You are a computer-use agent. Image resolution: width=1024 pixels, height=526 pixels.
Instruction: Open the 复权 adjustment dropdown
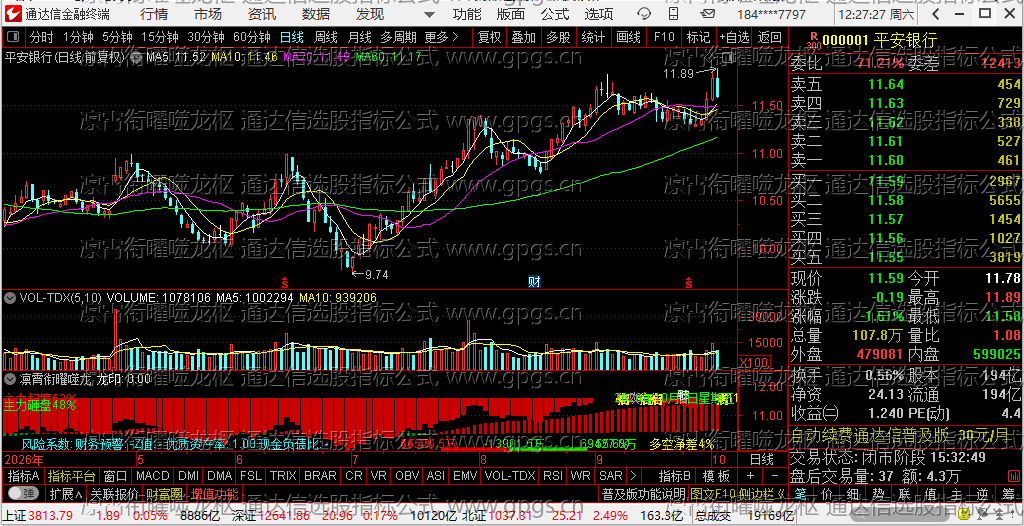[x=489, y=37]
